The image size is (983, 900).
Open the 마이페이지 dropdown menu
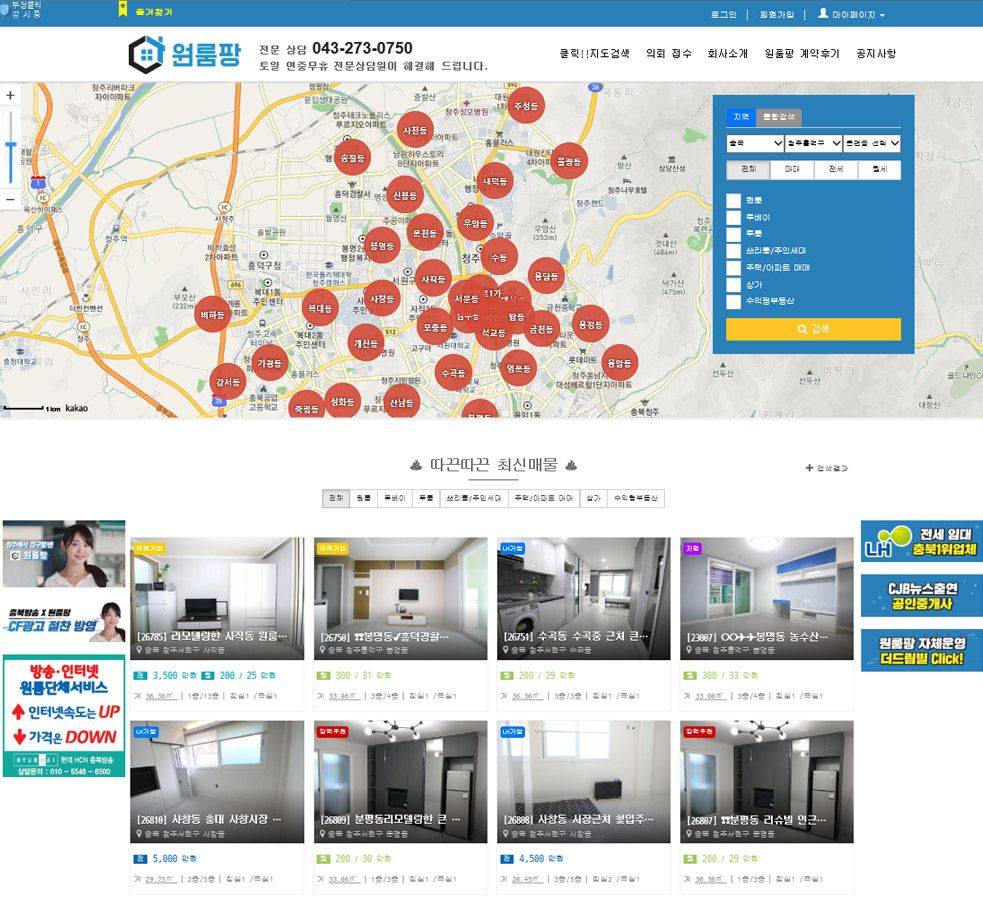click(851, 15)
